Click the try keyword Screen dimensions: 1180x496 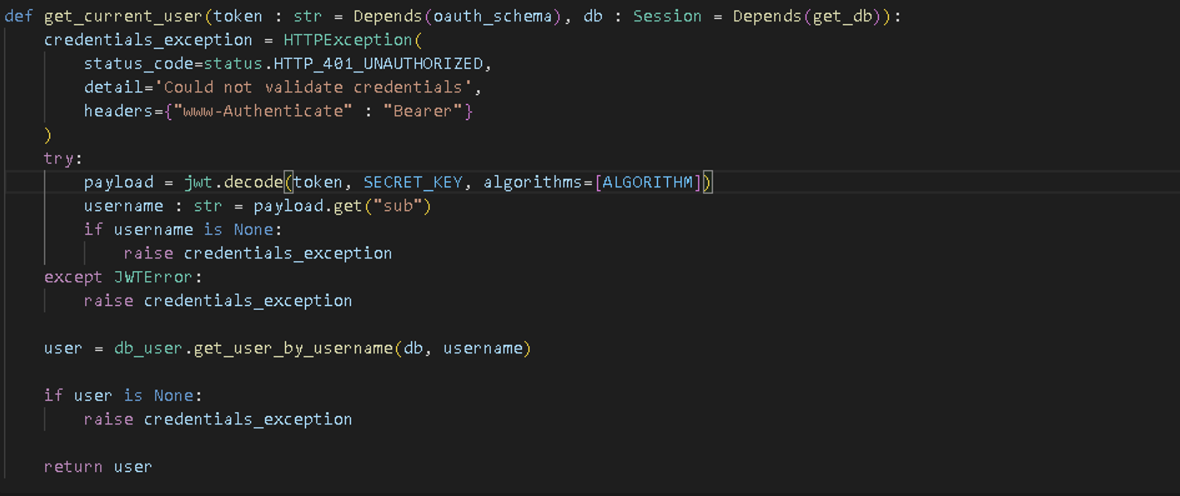pos(63,158)
